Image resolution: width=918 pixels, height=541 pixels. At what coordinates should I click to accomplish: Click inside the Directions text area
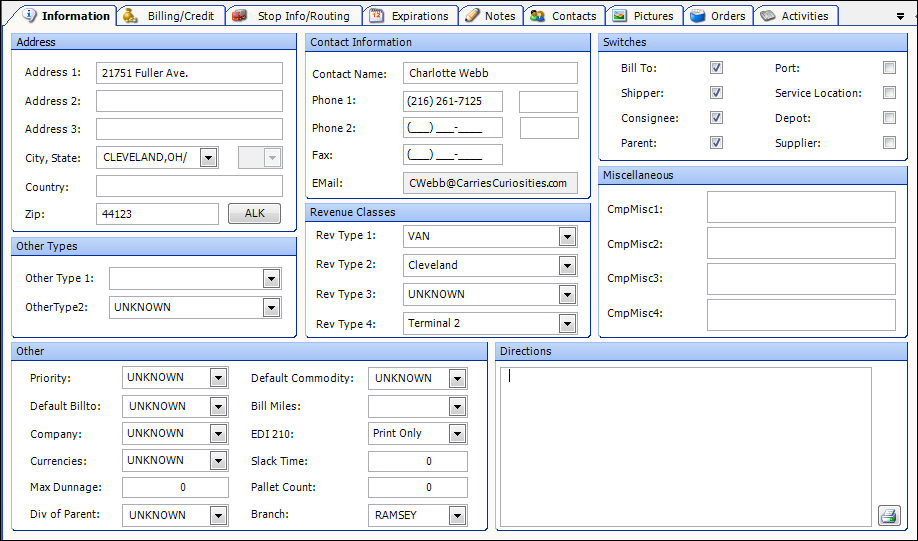685,445
